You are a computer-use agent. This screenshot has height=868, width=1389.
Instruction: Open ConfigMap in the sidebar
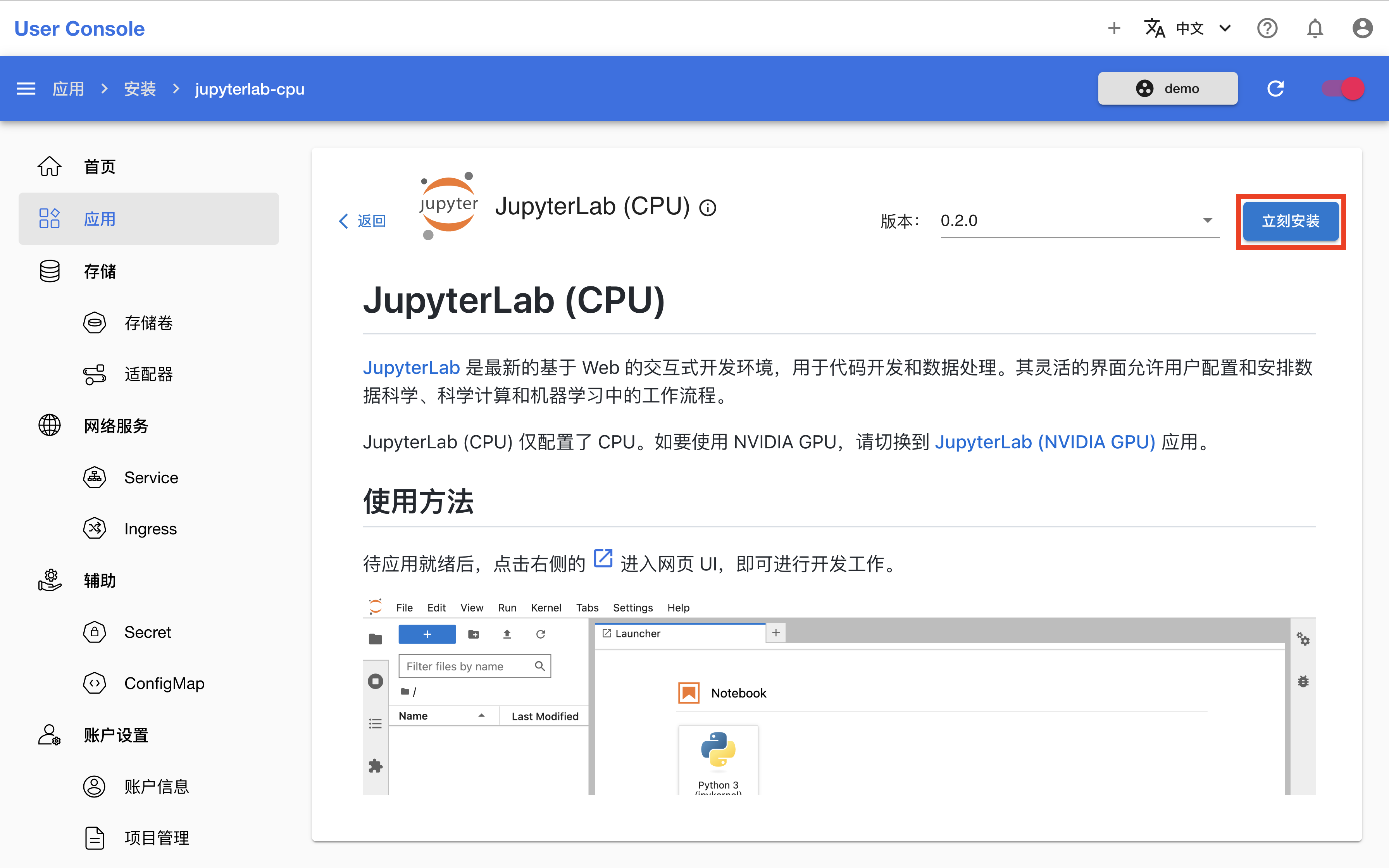click(164, 683)
